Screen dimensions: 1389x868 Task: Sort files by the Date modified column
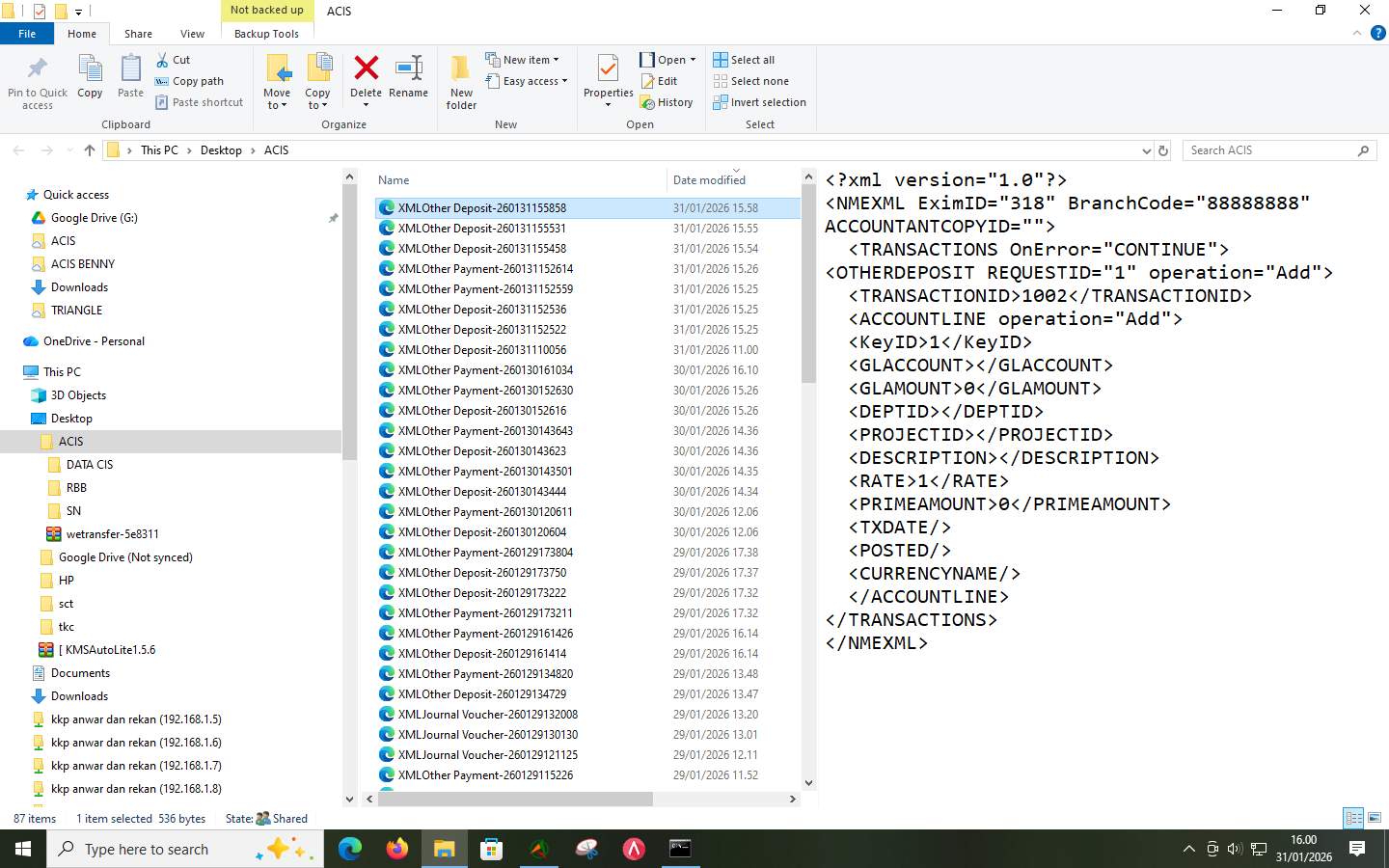[x=709, y=180]
